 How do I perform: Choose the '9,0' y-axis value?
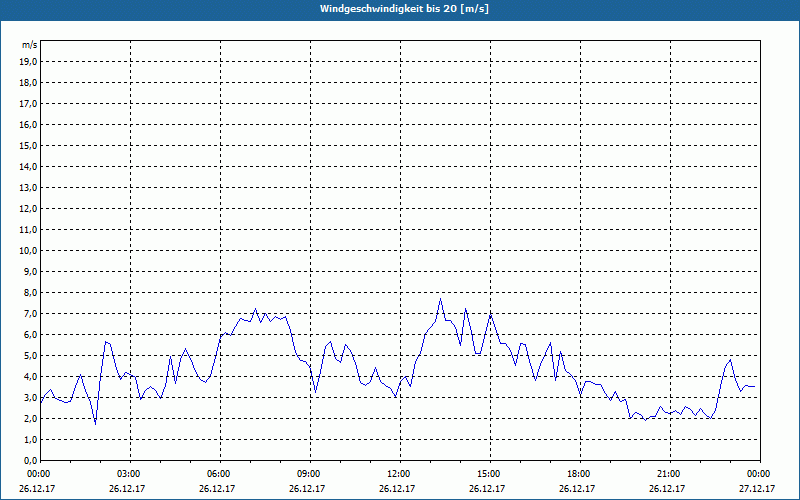(30, 271)
